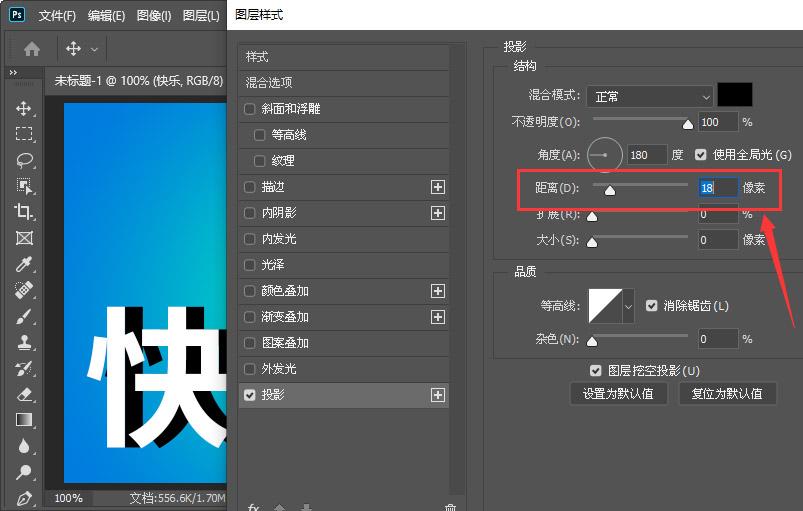This screenshot has width=803, height=511.
Task: Open the 混合模式 dropdown showing 正常
Action: tap(649, 96)
